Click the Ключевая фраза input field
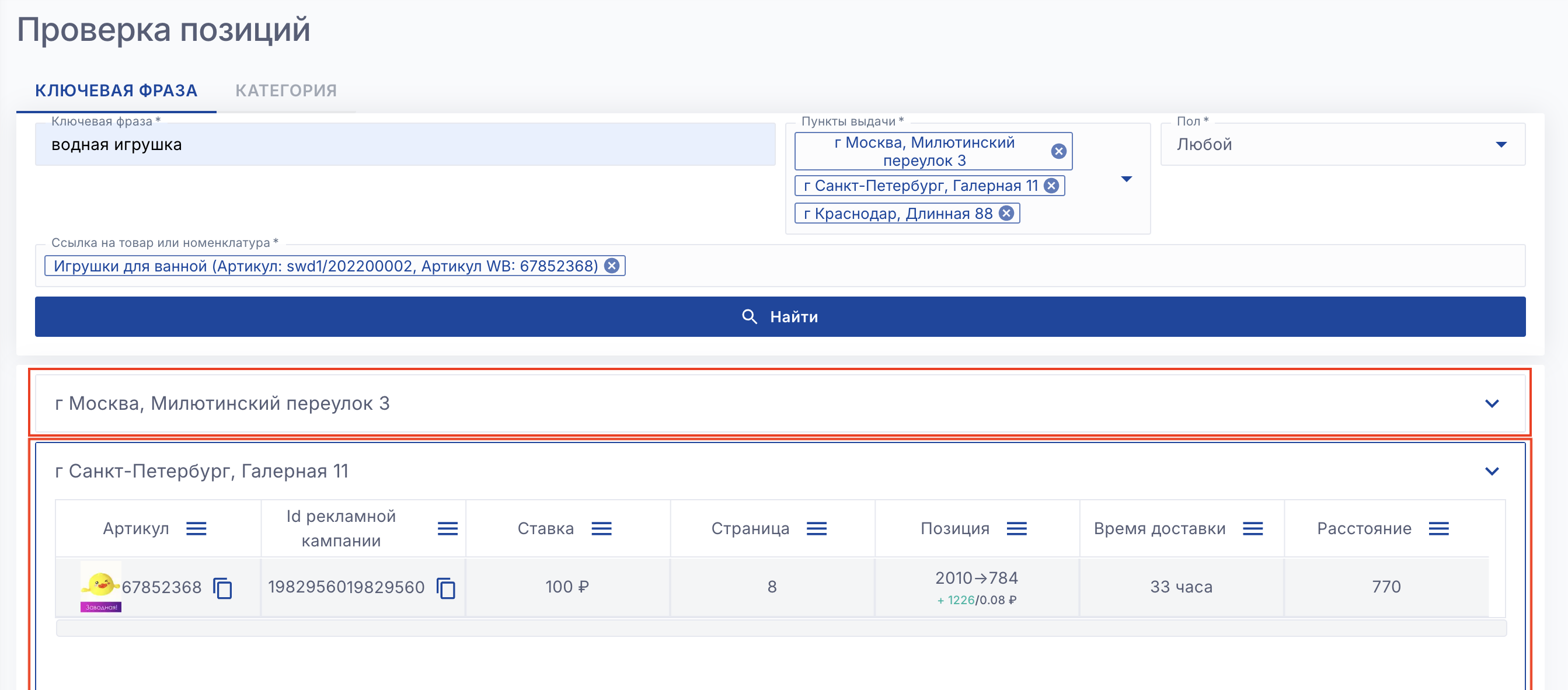The width and height of the screenshot is (1568, 690). tap(405, 145)
